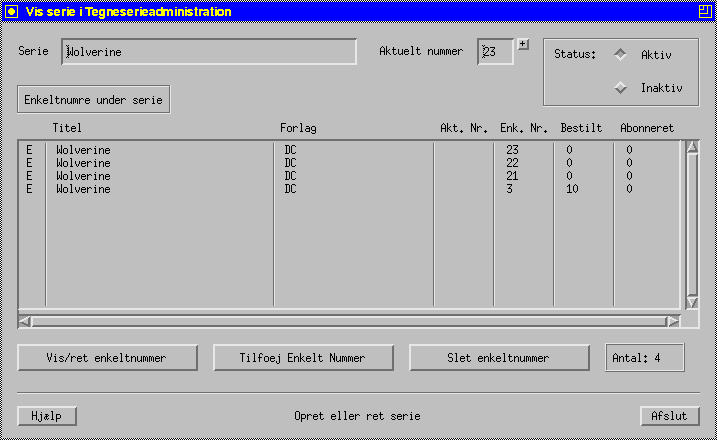Click the list's scroll down arrow
The width and height of the screenshot is (717, 440).
point(692,302)
